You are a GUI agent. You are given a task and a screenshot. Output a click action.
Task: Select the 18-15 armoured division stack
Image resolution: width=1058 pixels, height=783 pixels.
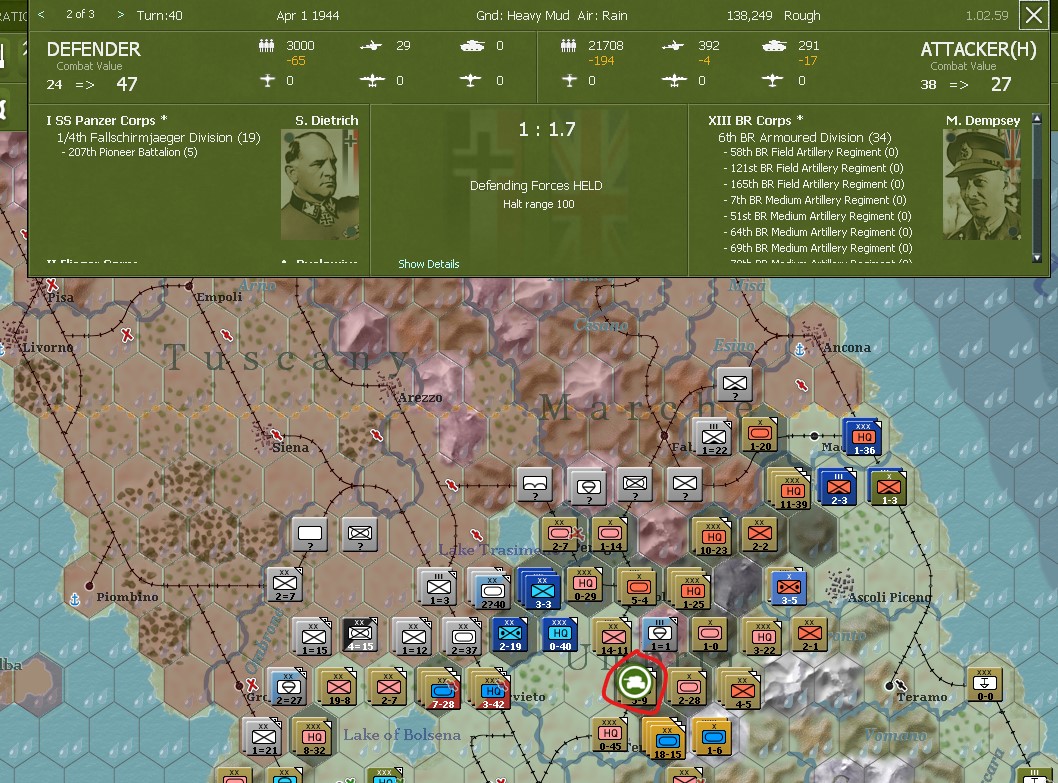(x=665, y=739)
